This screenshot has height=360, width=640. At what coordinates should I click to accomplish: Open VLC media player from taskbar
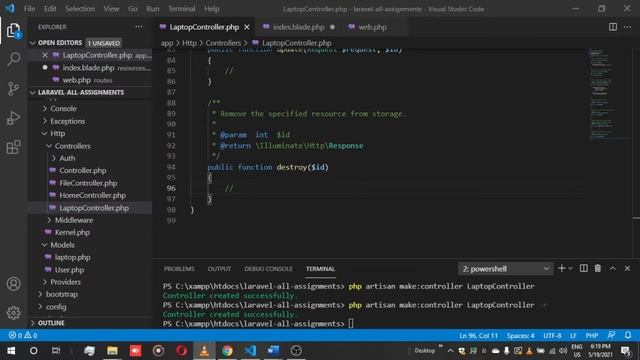tap(204, 351)
